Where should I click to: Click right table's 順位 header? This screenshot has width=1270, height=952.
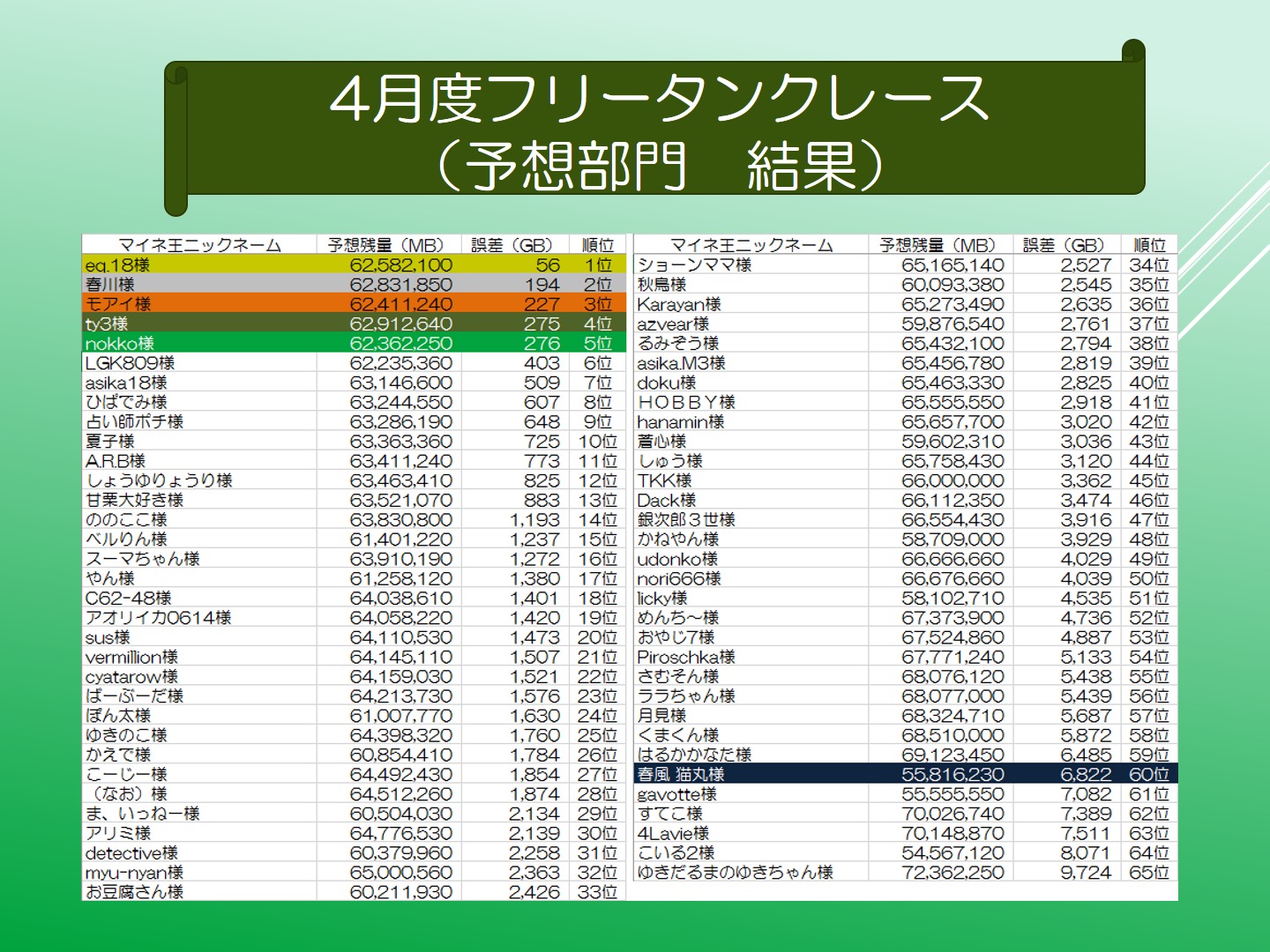tap(1149, 245)
